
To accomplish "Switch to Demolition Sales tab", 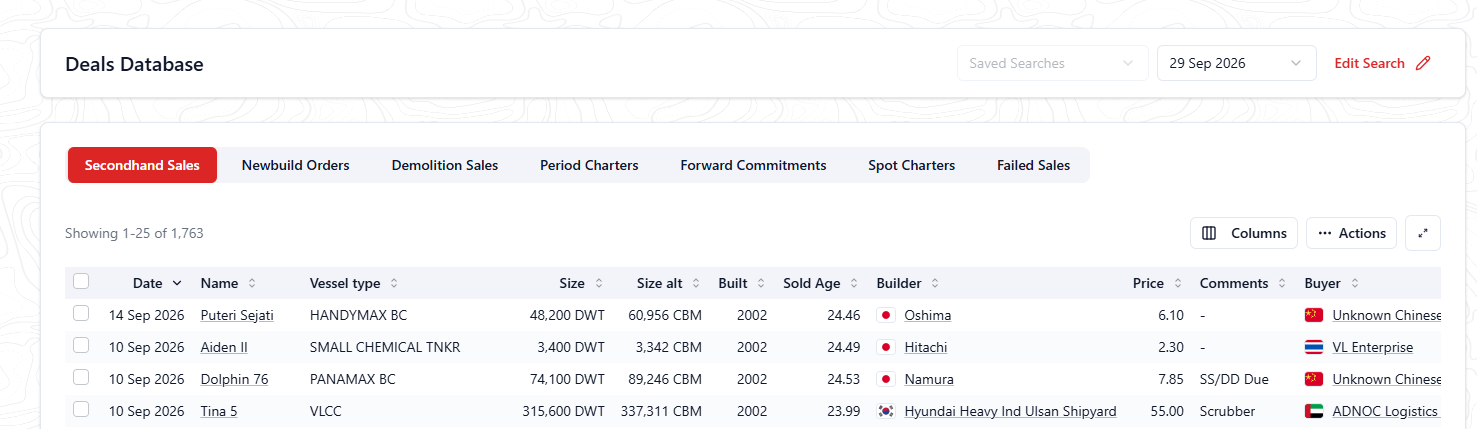I will pyautogui.click(x=445, y=165).
